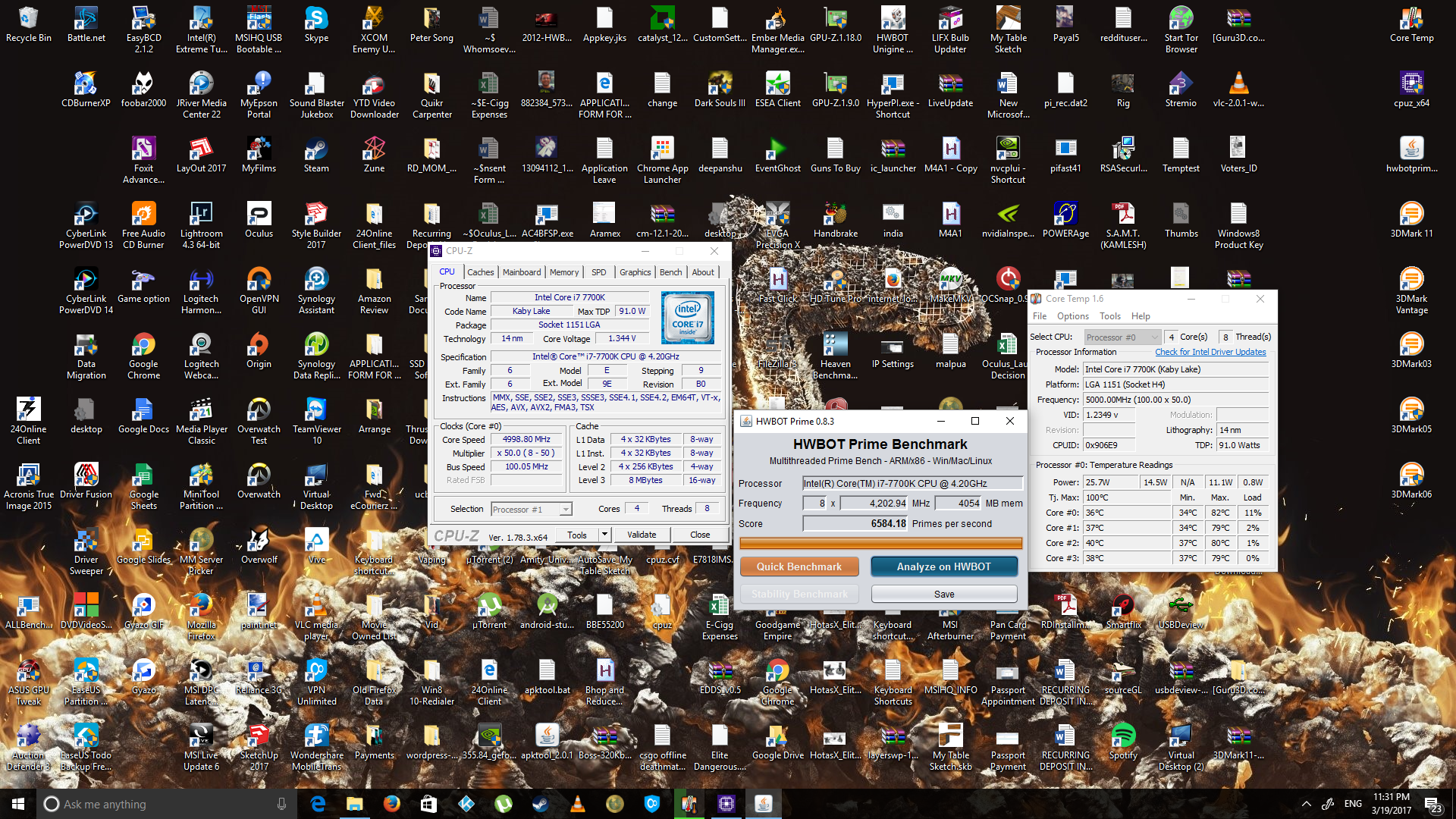Open the foobar2000 desktop shortcut

143,89
